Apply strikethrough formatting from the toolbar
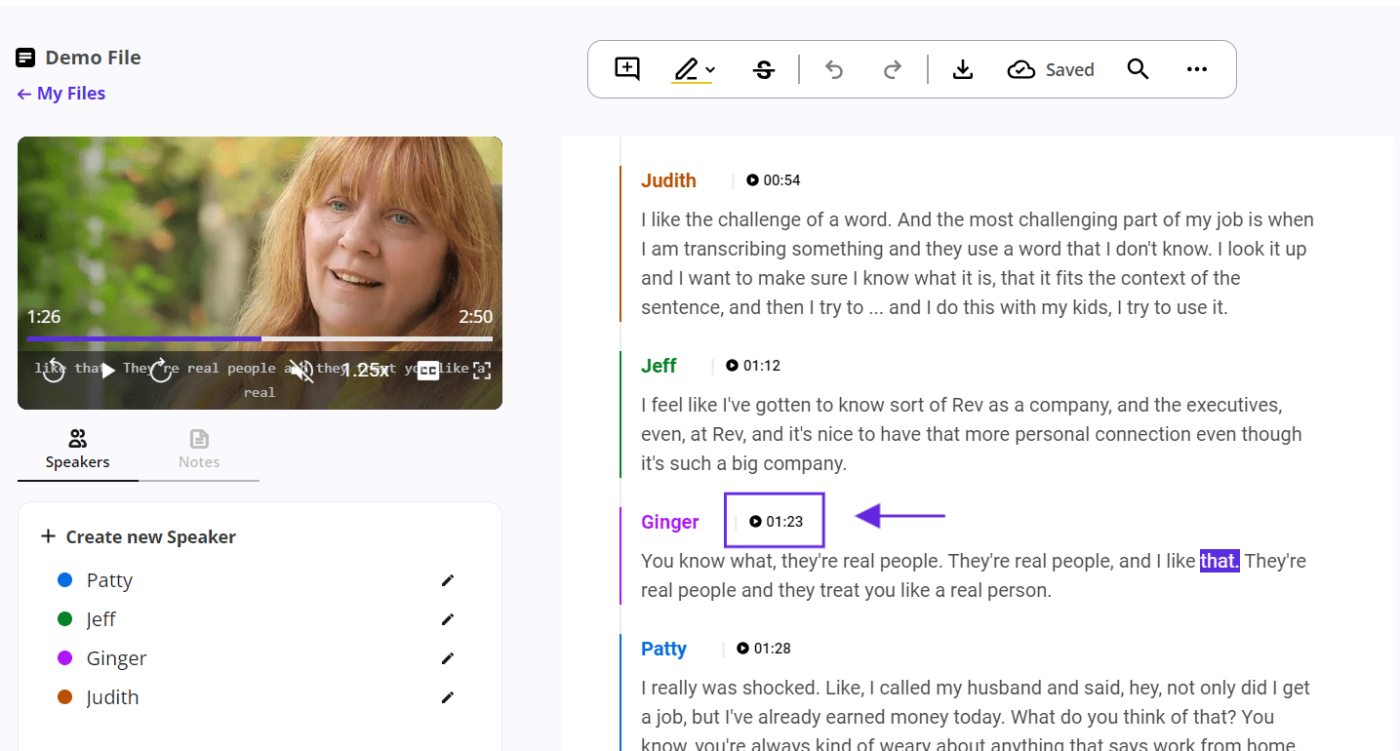Image resolution: width=1400 pixels, height=751 pixels. (x=764, y=70)
